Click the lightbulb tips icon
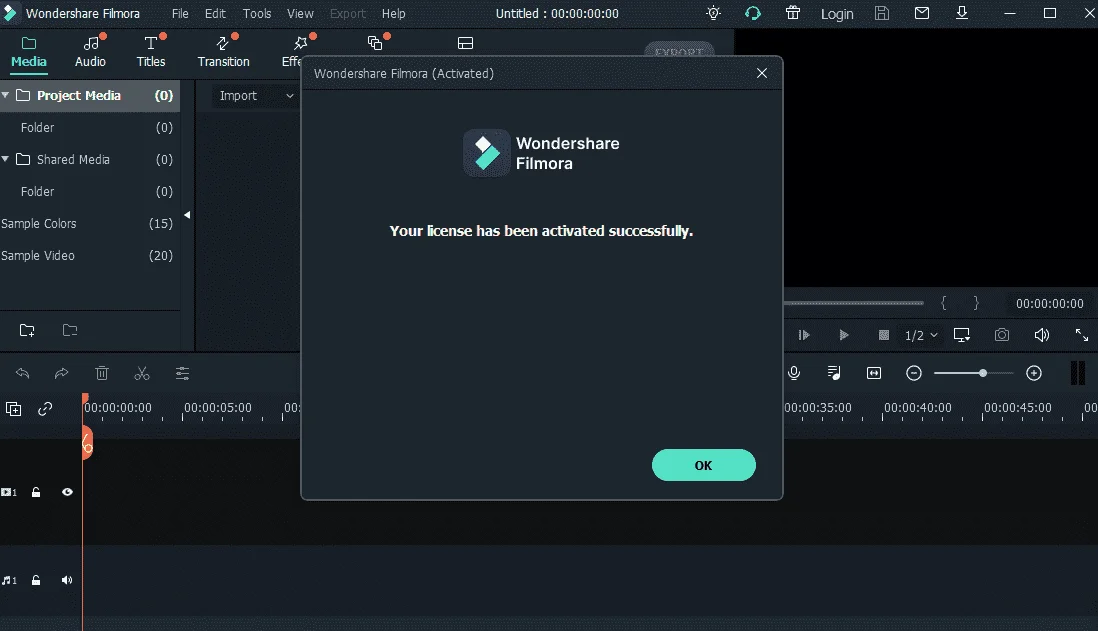 point(714,13)
